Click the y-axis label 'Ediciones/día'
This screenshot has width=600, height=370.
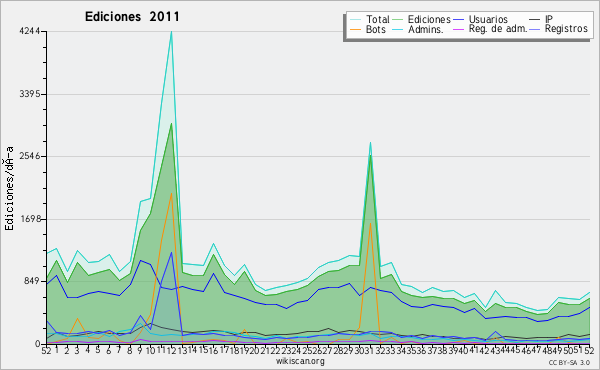click(9, 189)
